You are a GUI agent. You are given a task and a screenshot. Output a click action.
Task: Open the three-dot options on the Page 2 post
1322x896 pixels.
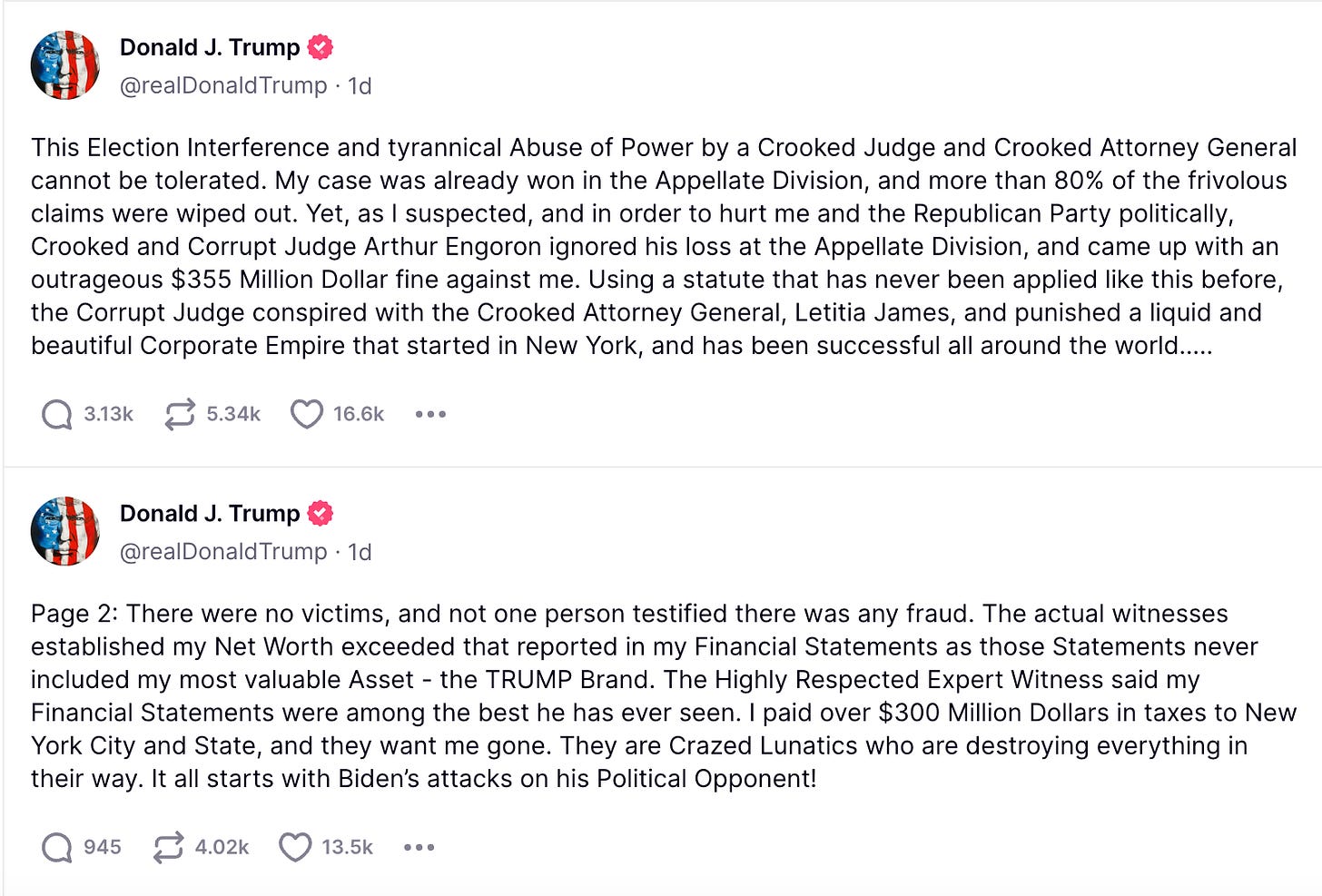417,847
